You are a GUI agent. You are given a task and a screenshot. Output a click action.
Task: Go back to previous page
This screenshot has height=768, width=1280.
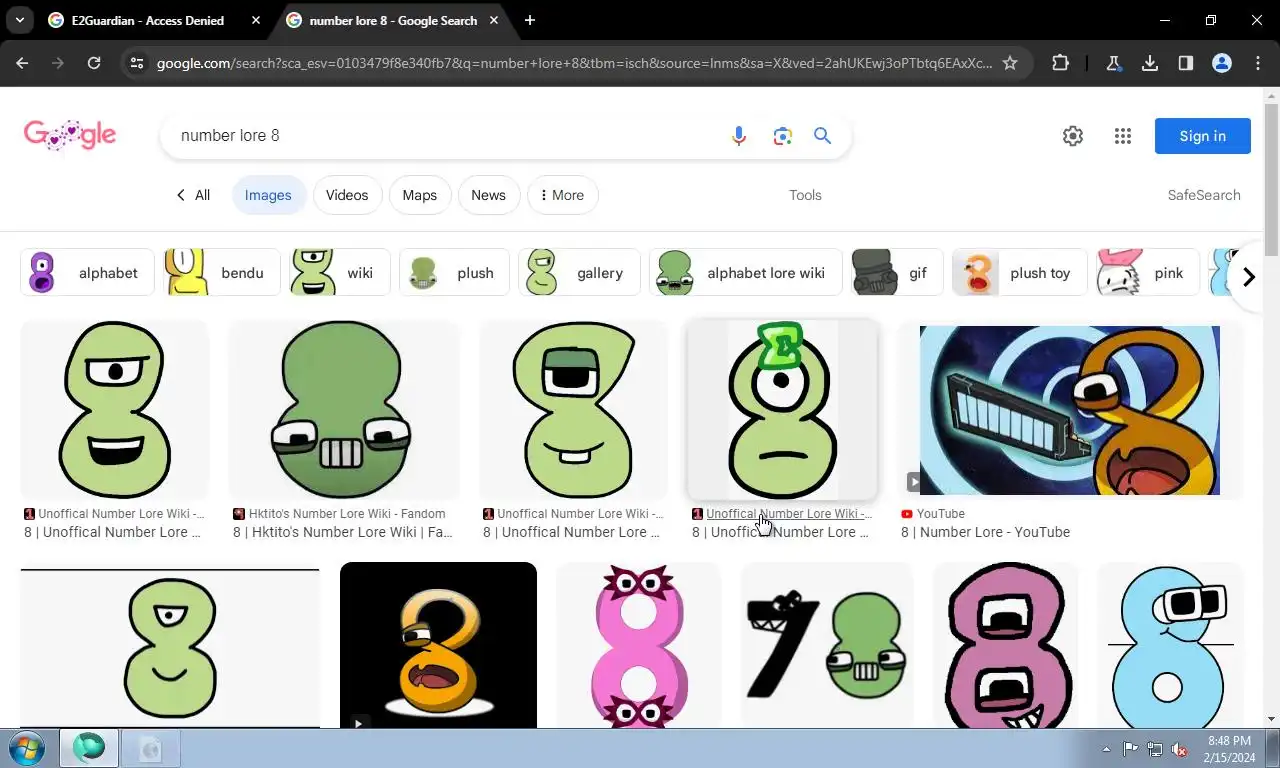click(22, 63)
